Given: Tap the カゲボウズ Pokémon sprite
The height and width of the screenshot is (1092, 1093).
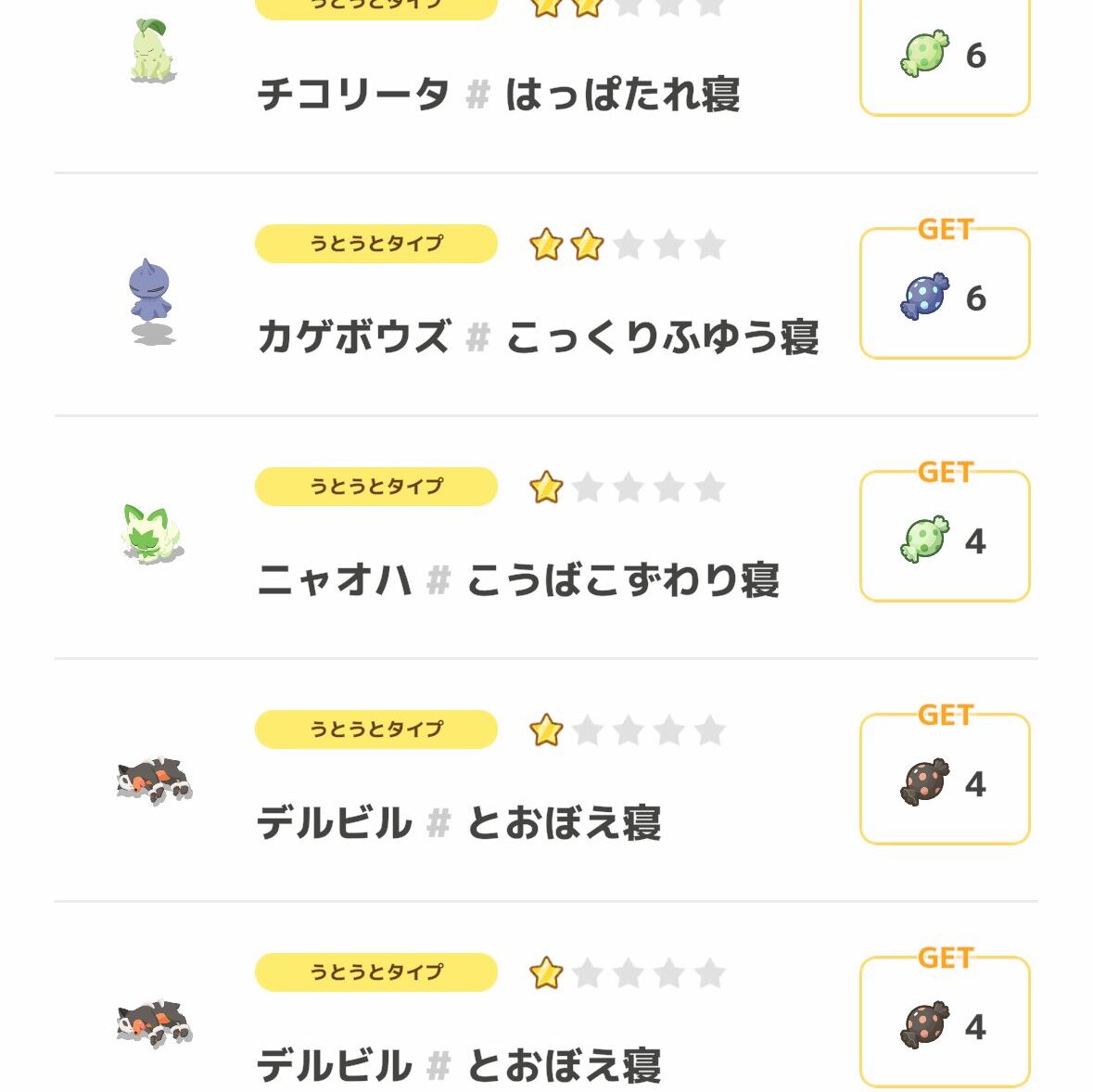Looking at the screenshot, I should tap(150, 299).
